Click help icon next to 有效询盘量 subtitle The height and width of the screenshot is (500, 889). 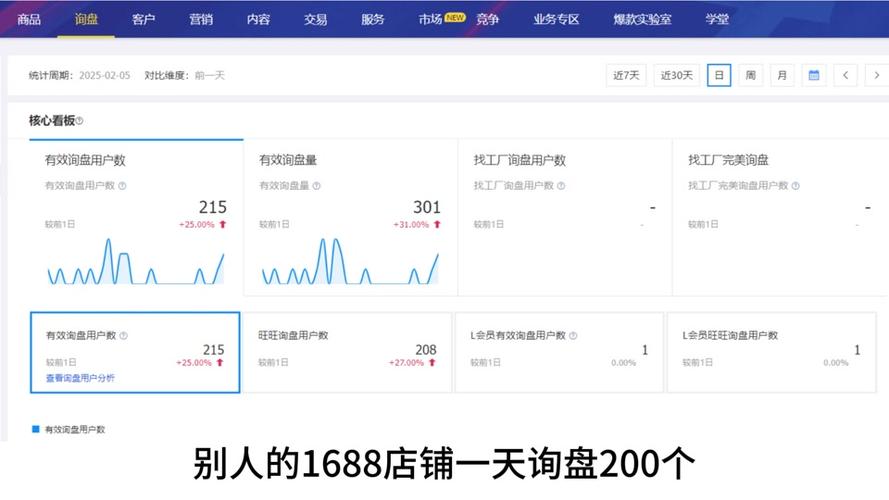tap(316, 185)
